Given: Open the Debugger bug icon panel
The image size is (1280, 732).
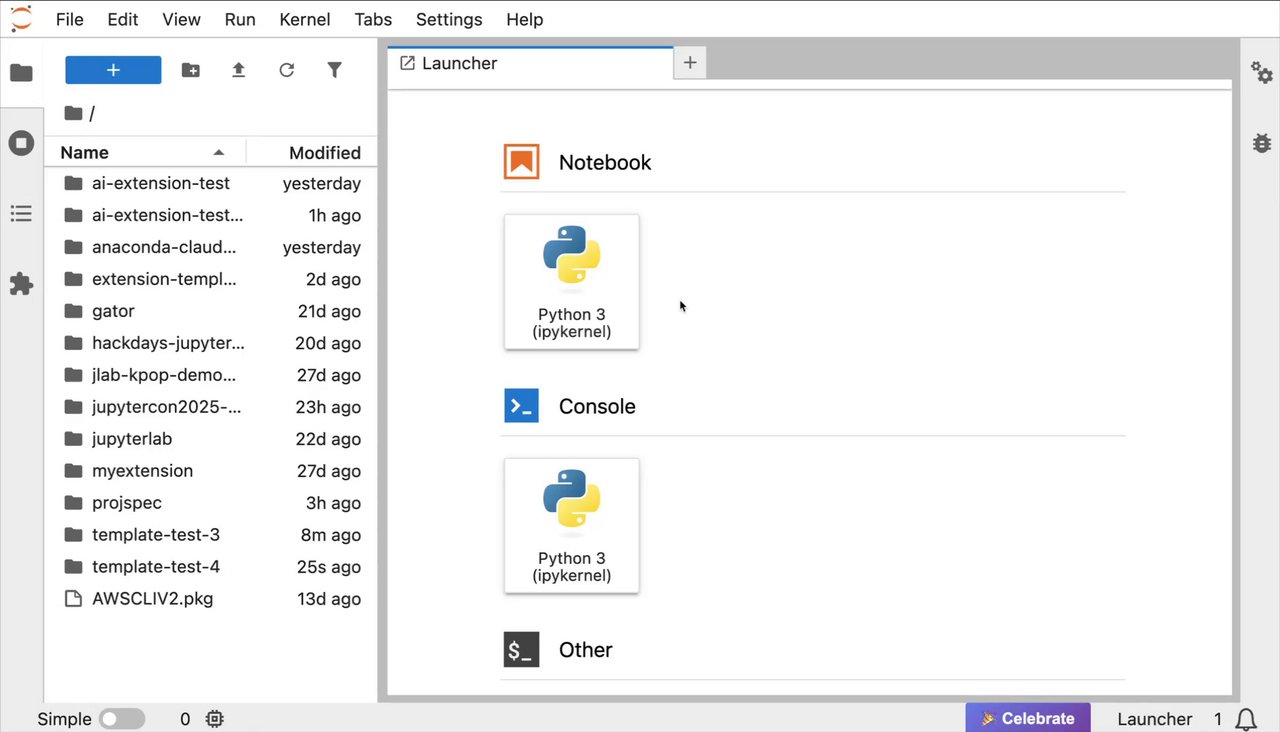Looking at the screenshot, I should click(1261, 143).
